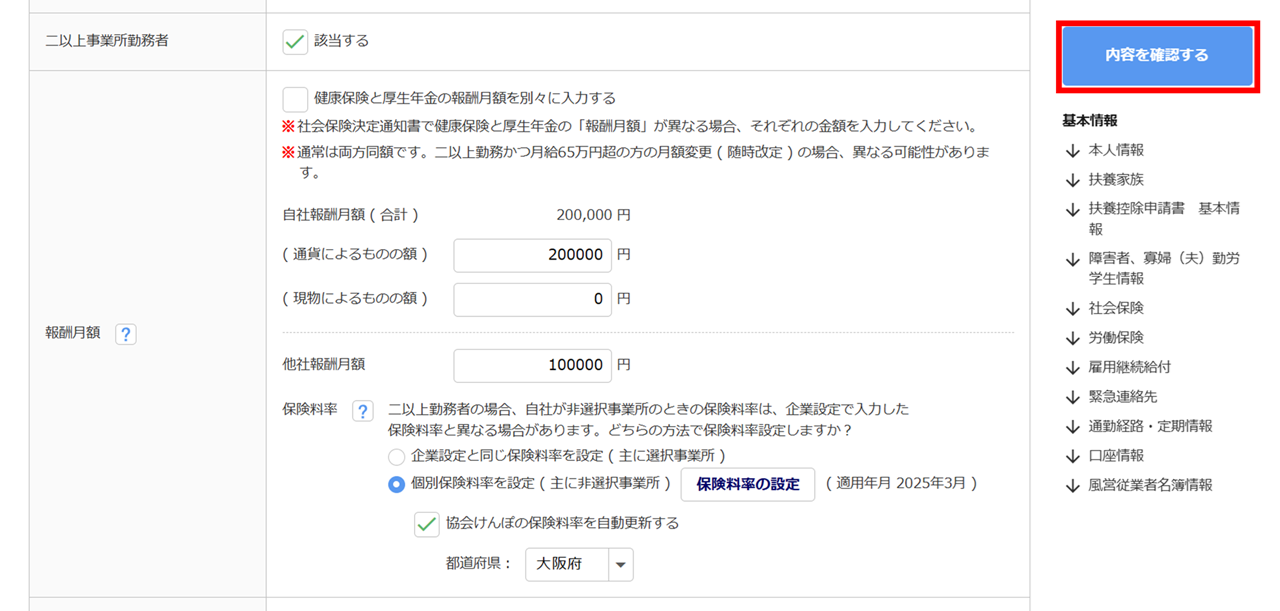Click the arrow icon beside 社会保険
Viewport: 1280px width, 611px height.
coord(1073,308)
